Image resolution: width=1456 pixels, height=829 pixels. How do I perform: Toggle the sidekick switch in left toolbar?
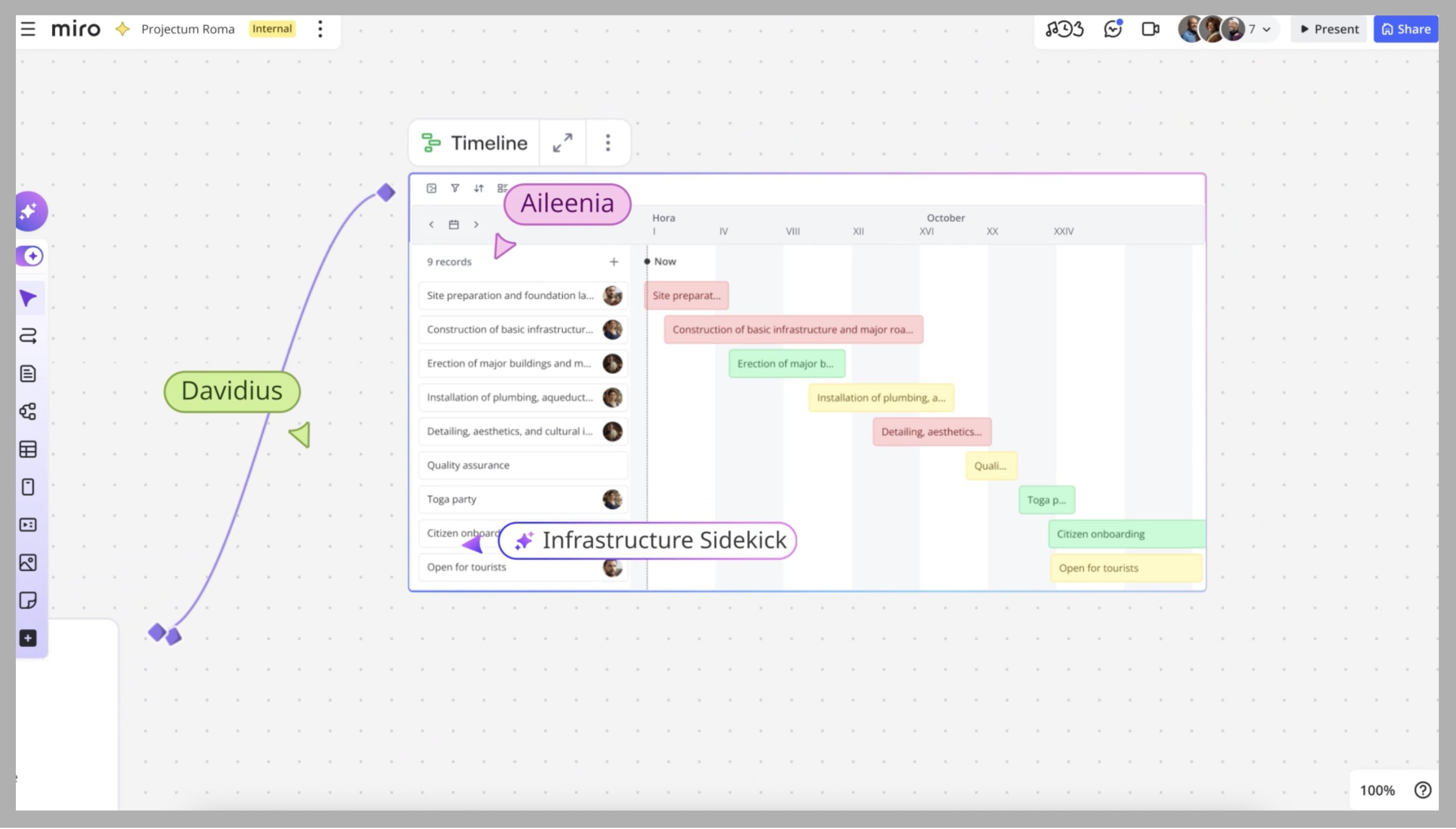click(x=30, y=256)
